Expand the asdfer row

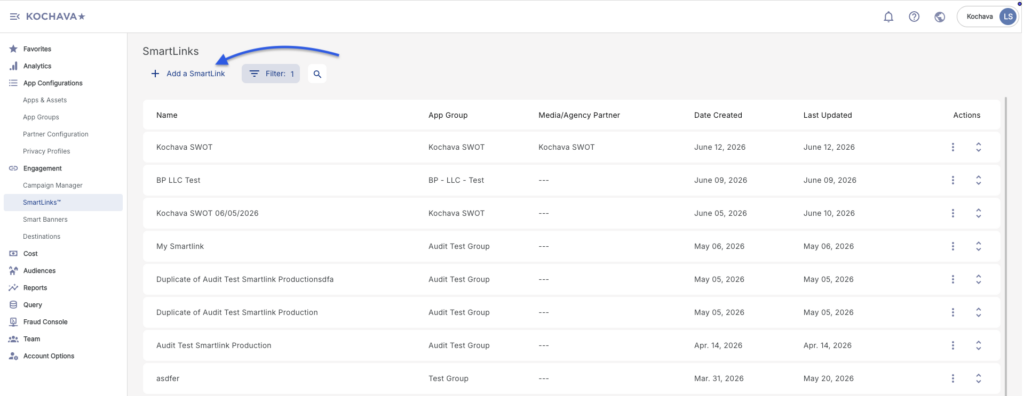tap(978, 378)
